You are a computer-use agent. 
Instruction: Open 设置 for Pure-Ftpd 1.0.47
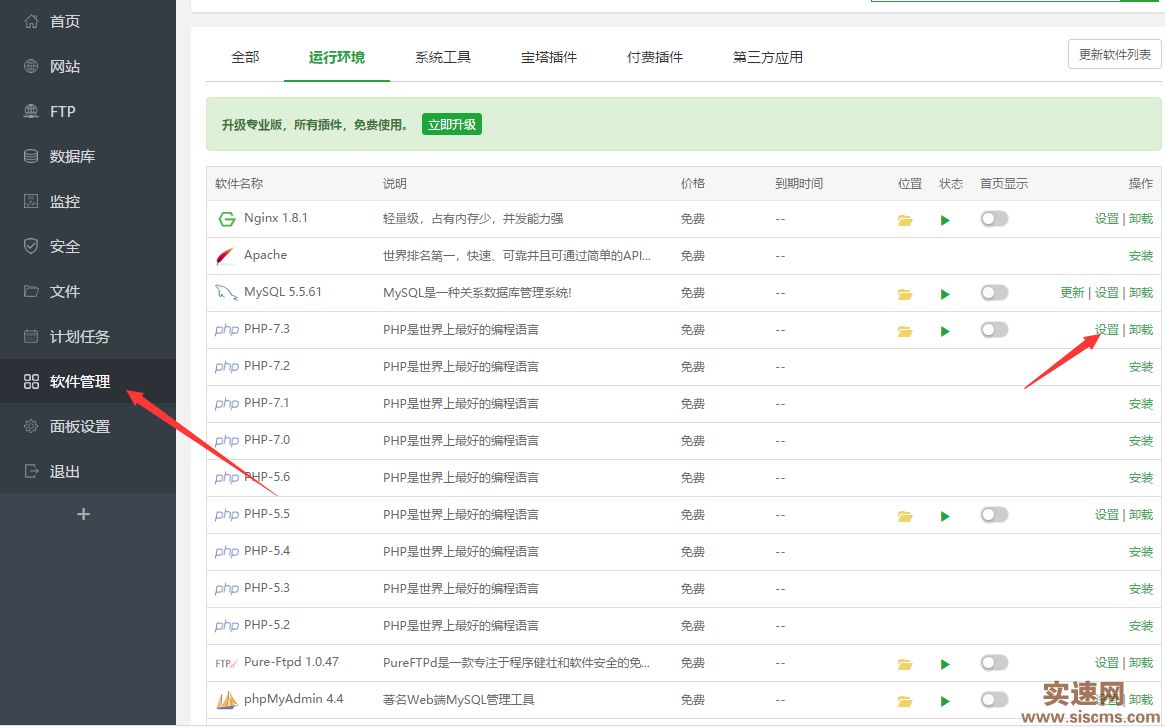pos(1106,662)
